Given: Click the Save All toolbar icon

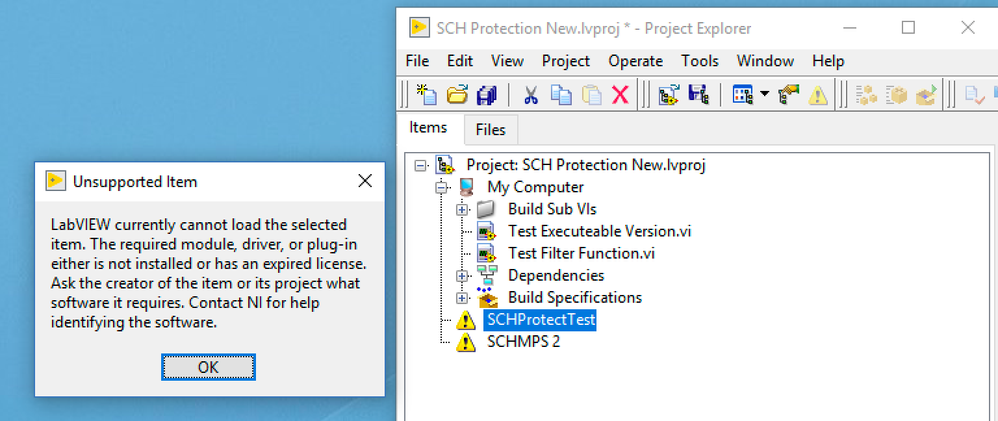Looking at the screenshot, I should (x=487, y=95).
